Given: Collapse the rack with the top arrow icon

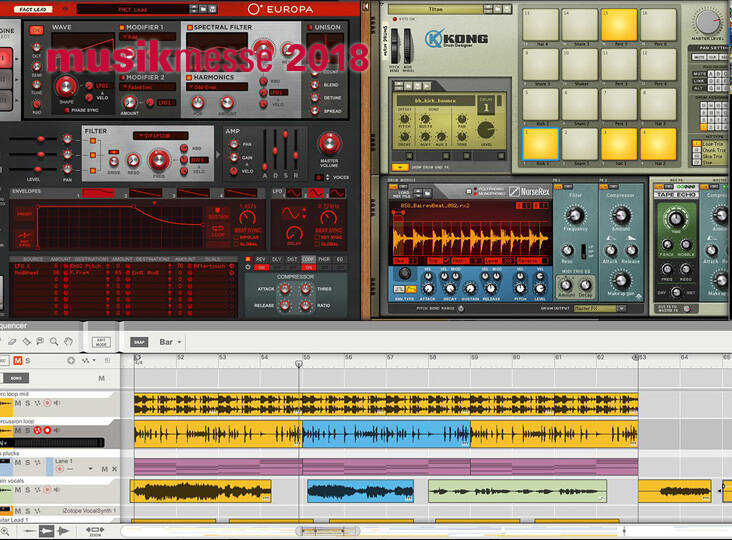Looking at the screenshot, I should [x=366, y=7].
